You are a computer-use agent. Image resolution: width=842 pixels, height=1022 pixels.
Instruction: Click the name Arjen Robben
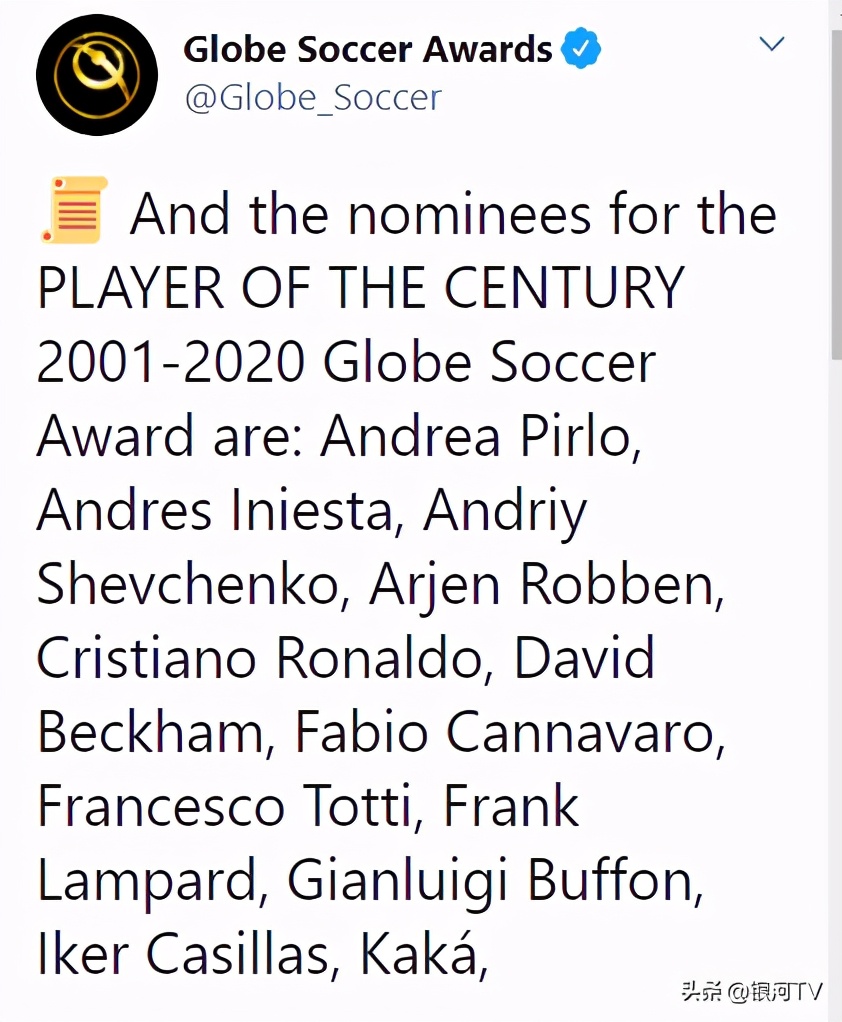544,584
